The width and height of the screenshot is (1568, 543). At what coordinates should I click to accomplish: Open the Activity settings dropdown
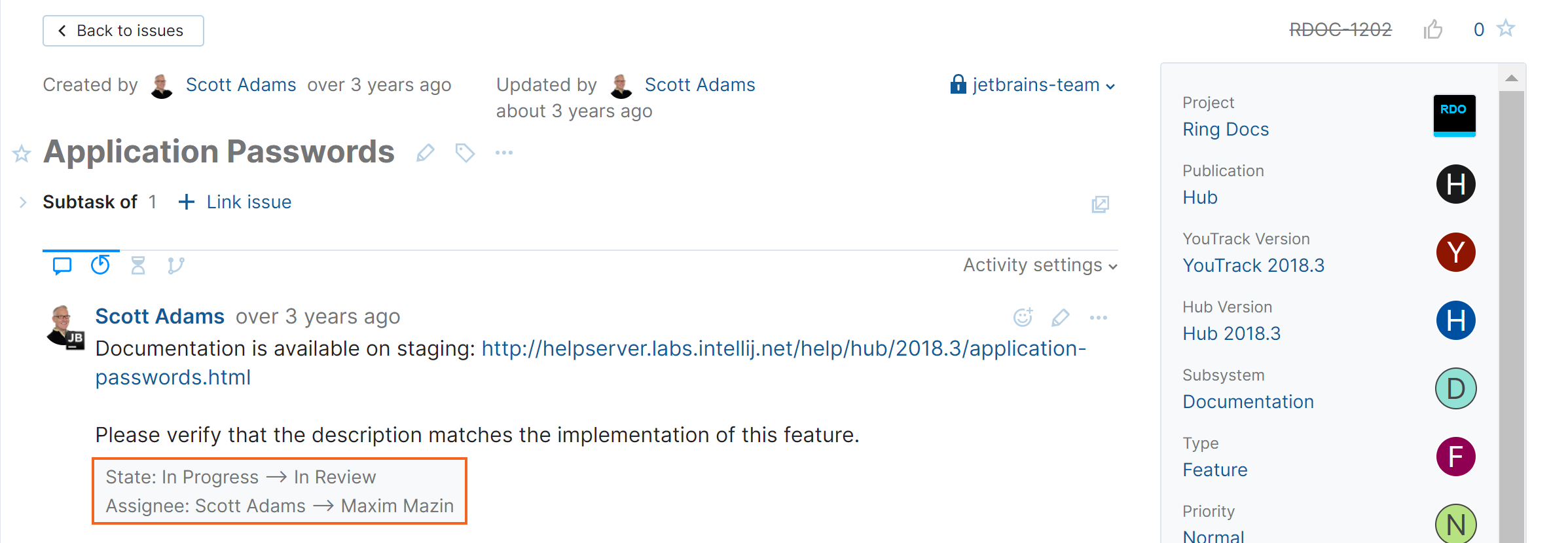tap(1038, 265)
